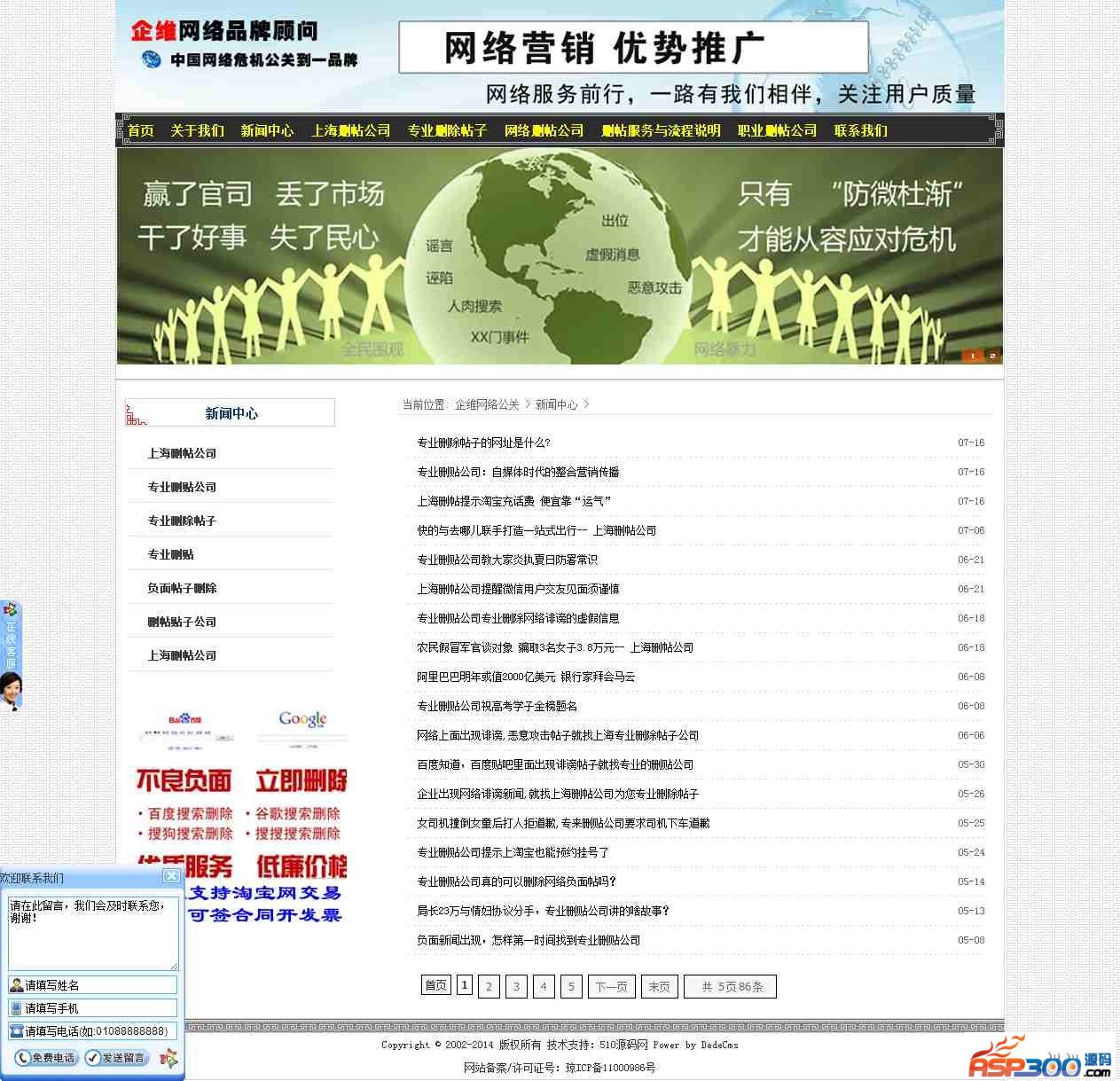Open the 在线客服 side widget
The height and width of the screenshot is (1081, 1120).
click(11, 637)
